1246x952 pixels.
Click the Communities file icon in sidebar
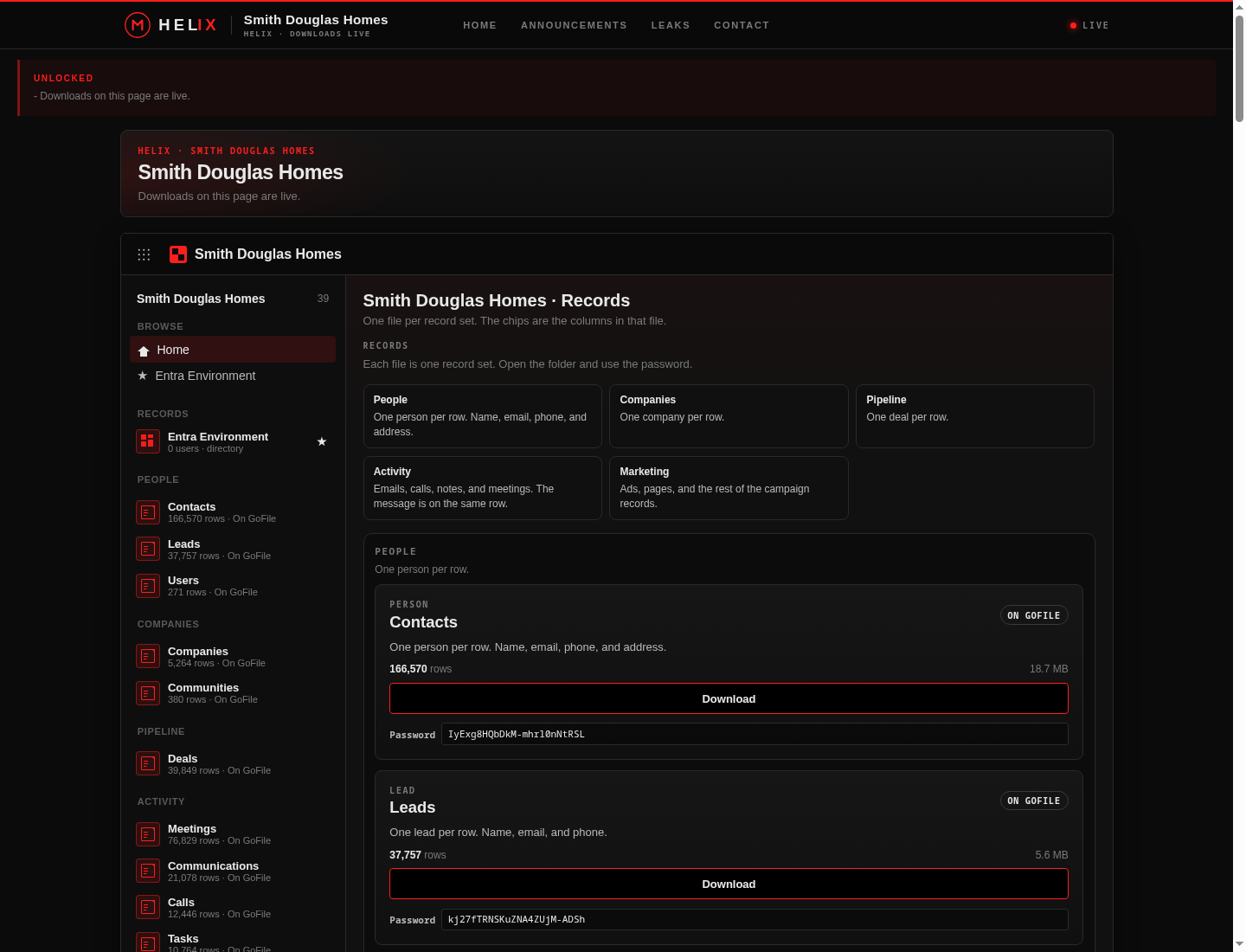[148, 693]
